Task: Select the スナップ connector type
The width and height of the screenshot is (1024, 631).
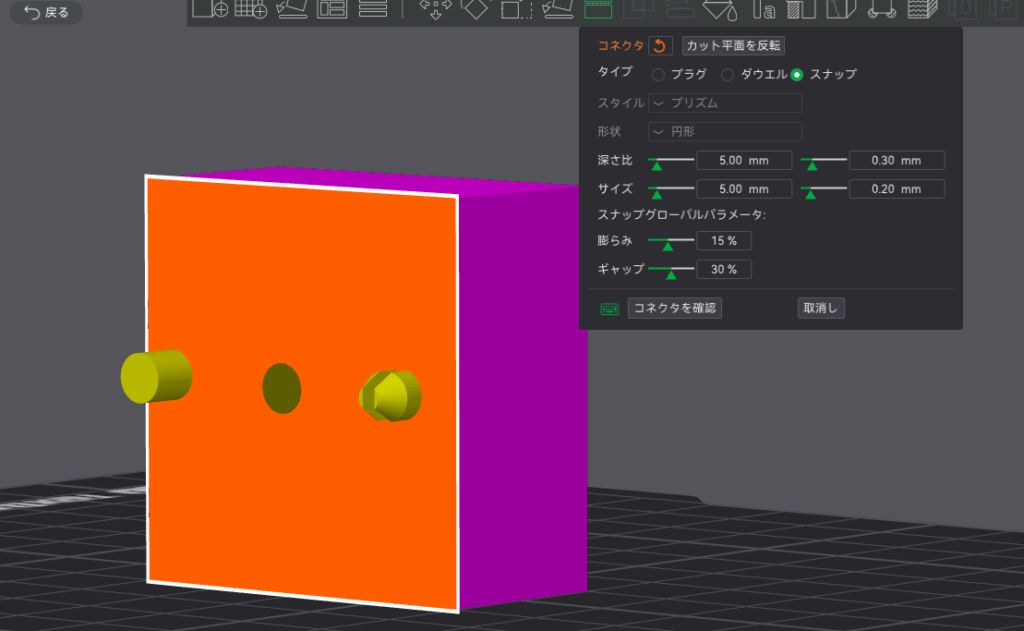Action: (797, 75)
